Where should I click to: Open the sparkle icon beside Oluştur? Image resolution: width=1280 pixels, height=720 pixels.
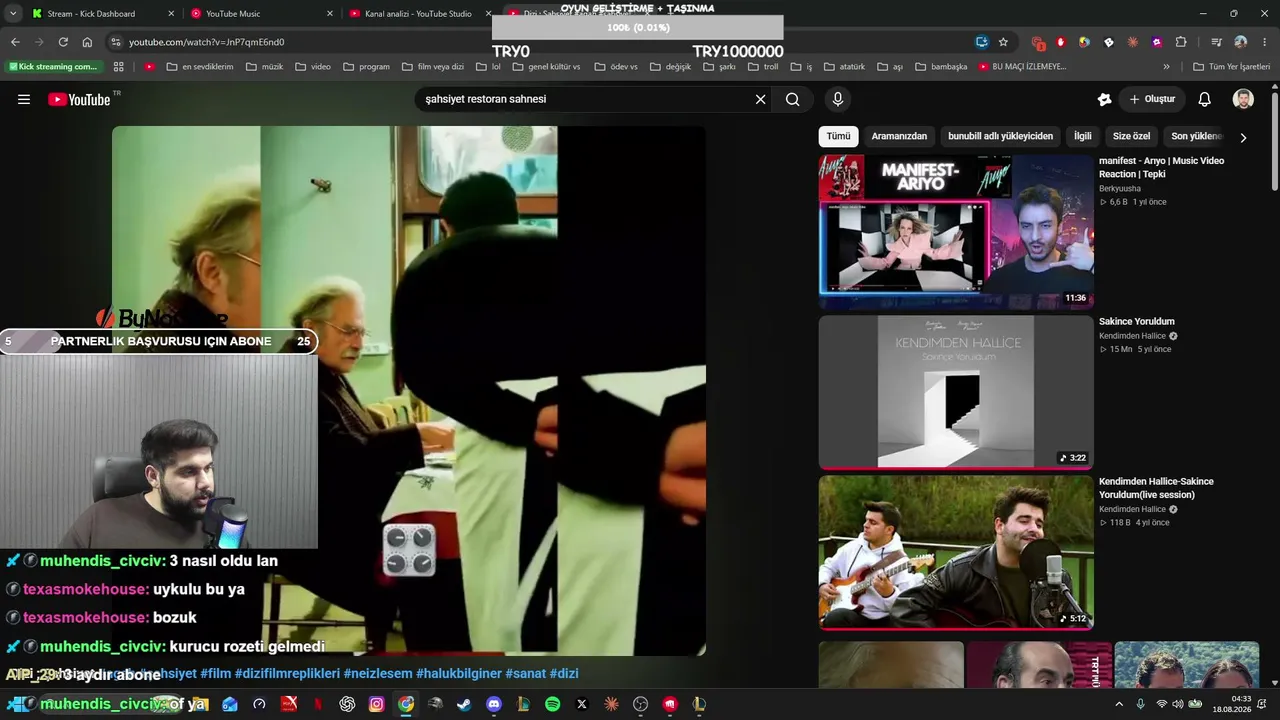tap(1104, 99)
